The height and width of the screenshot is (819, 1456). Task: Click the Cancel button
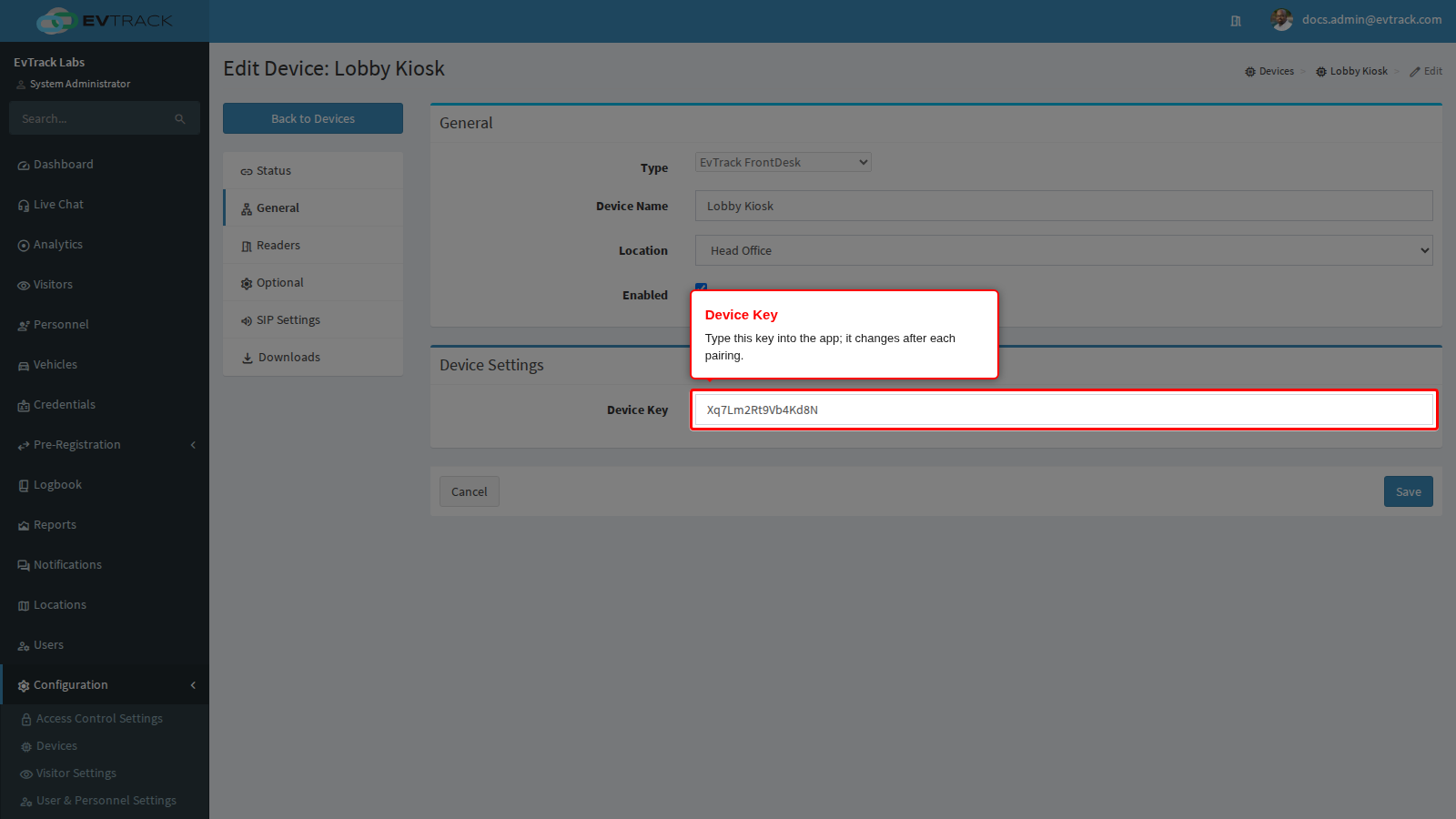point(470,491)
